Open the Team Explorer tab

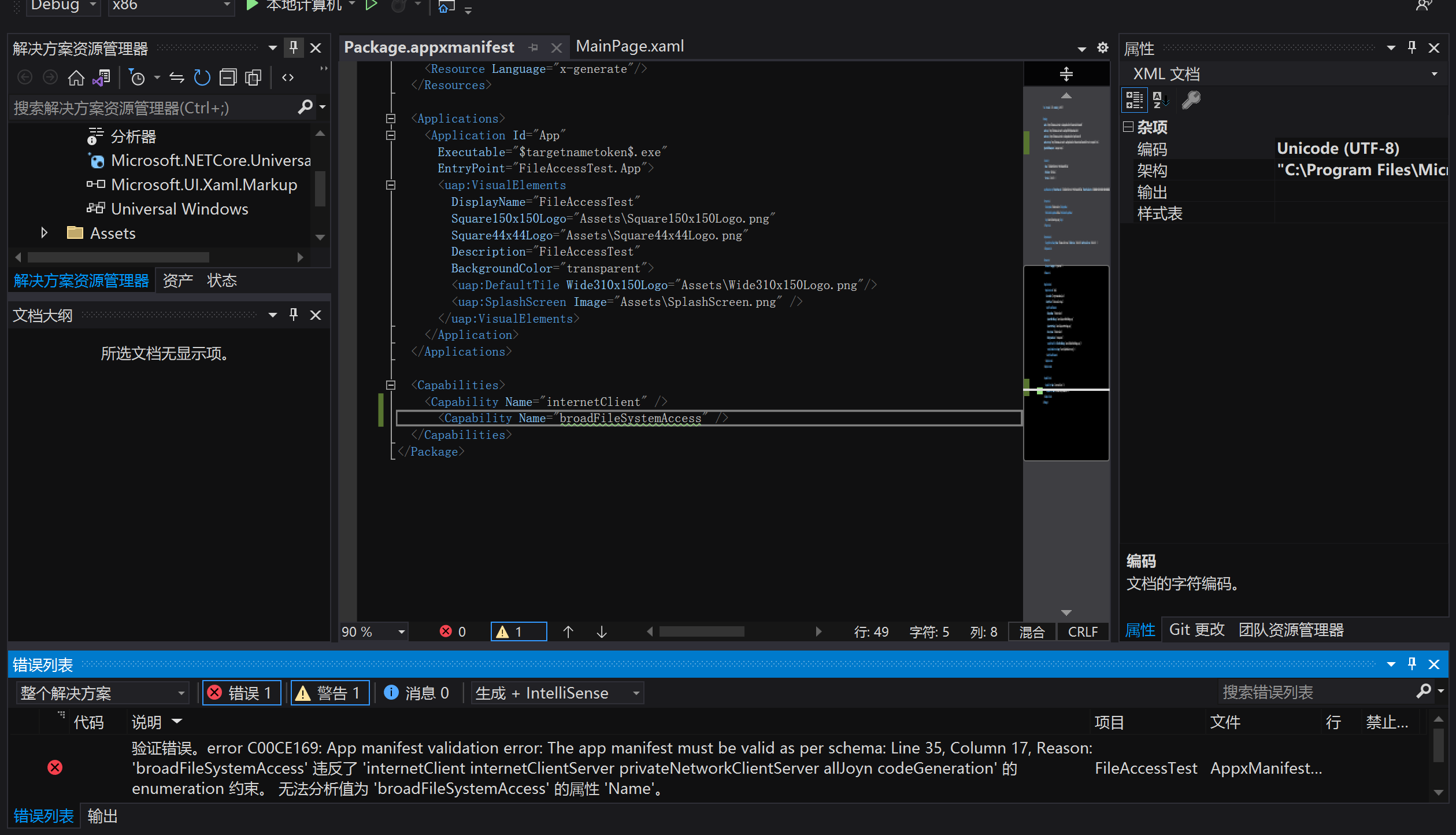[1291, 630]
